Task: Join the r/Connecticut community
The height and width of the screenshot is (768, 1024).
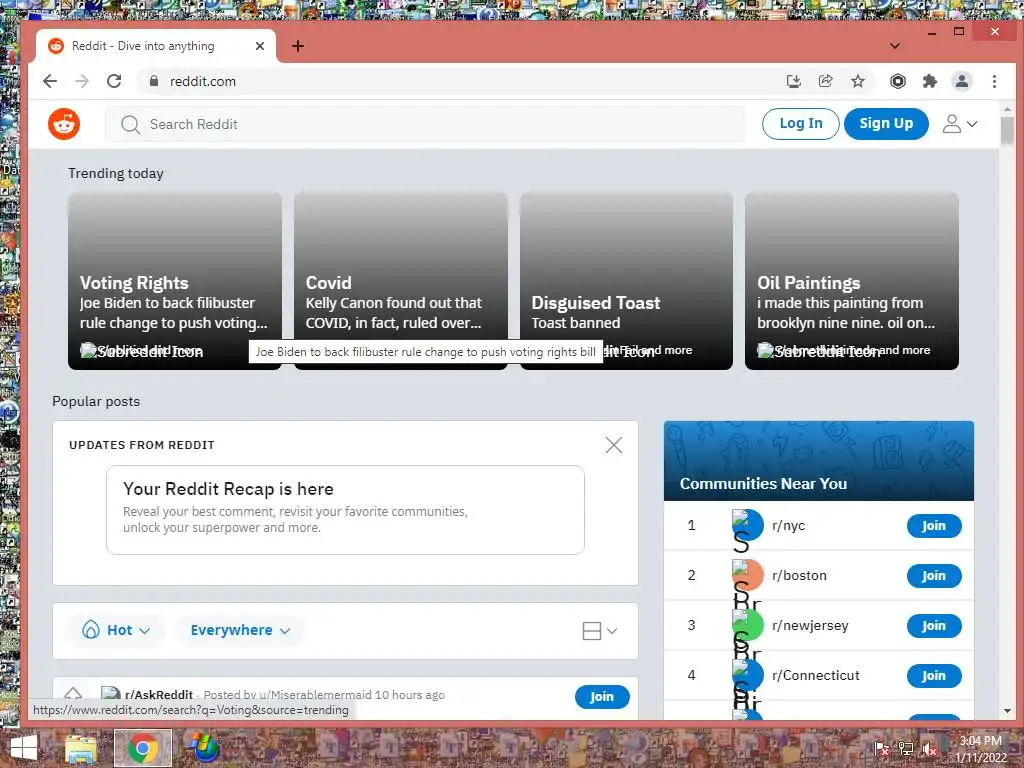Action: click(934, 676)
